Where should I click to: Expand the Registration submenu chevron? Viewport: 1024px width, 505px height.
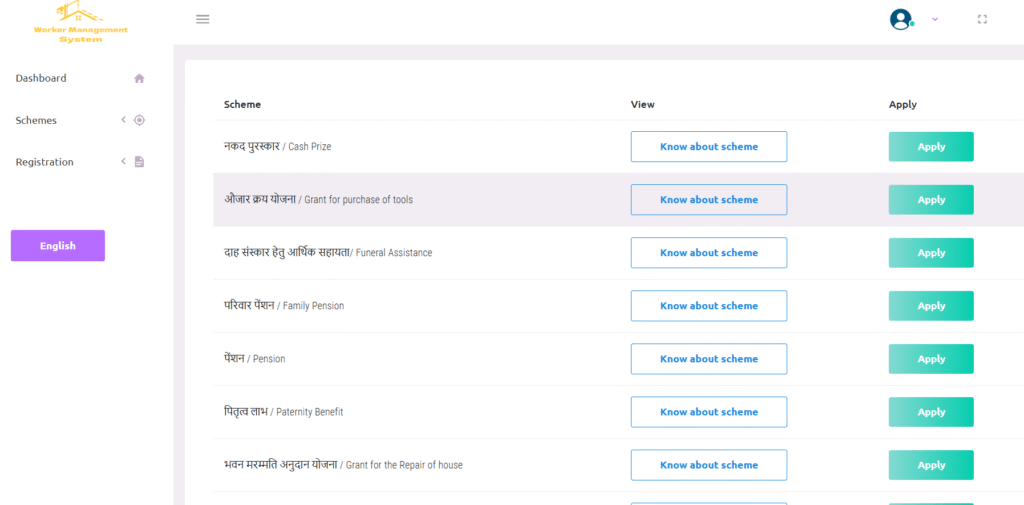(123, 162)
